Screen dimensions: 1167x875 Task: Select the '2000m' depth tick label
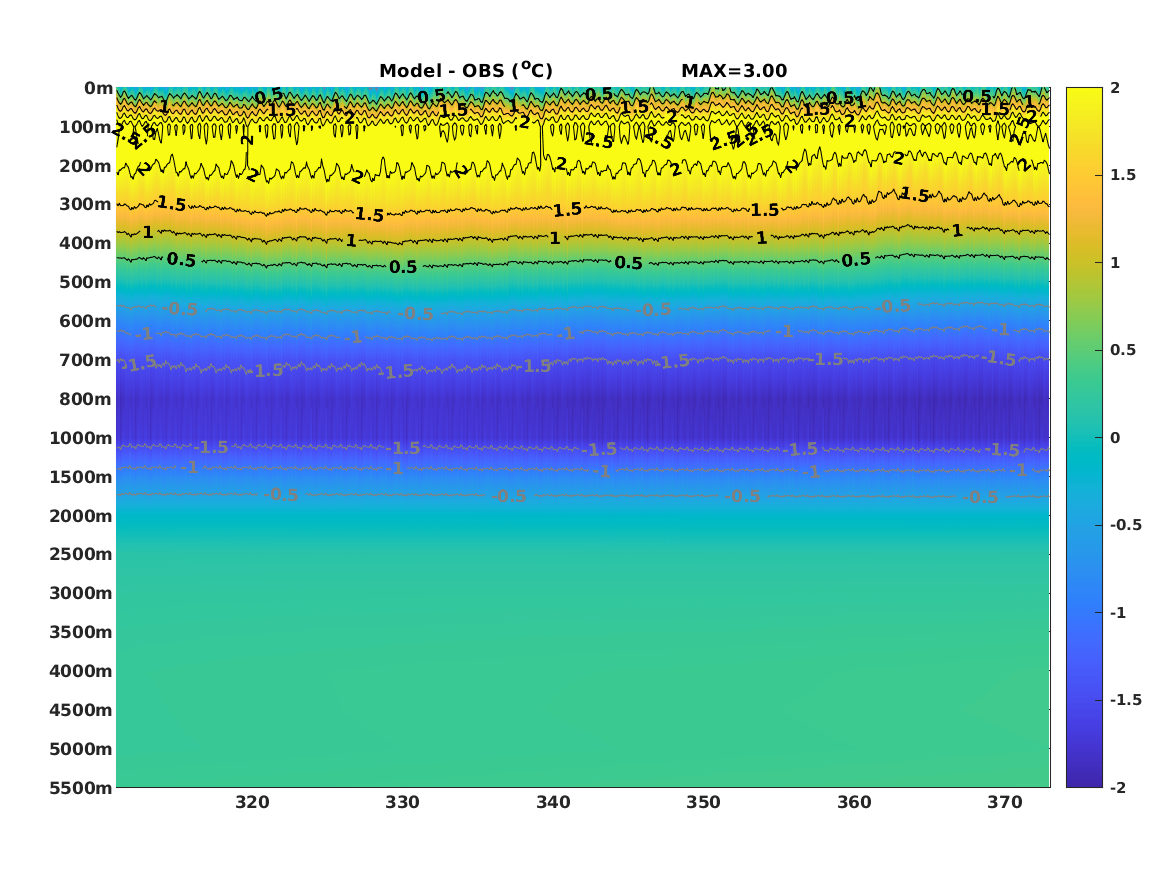(80, 516)
